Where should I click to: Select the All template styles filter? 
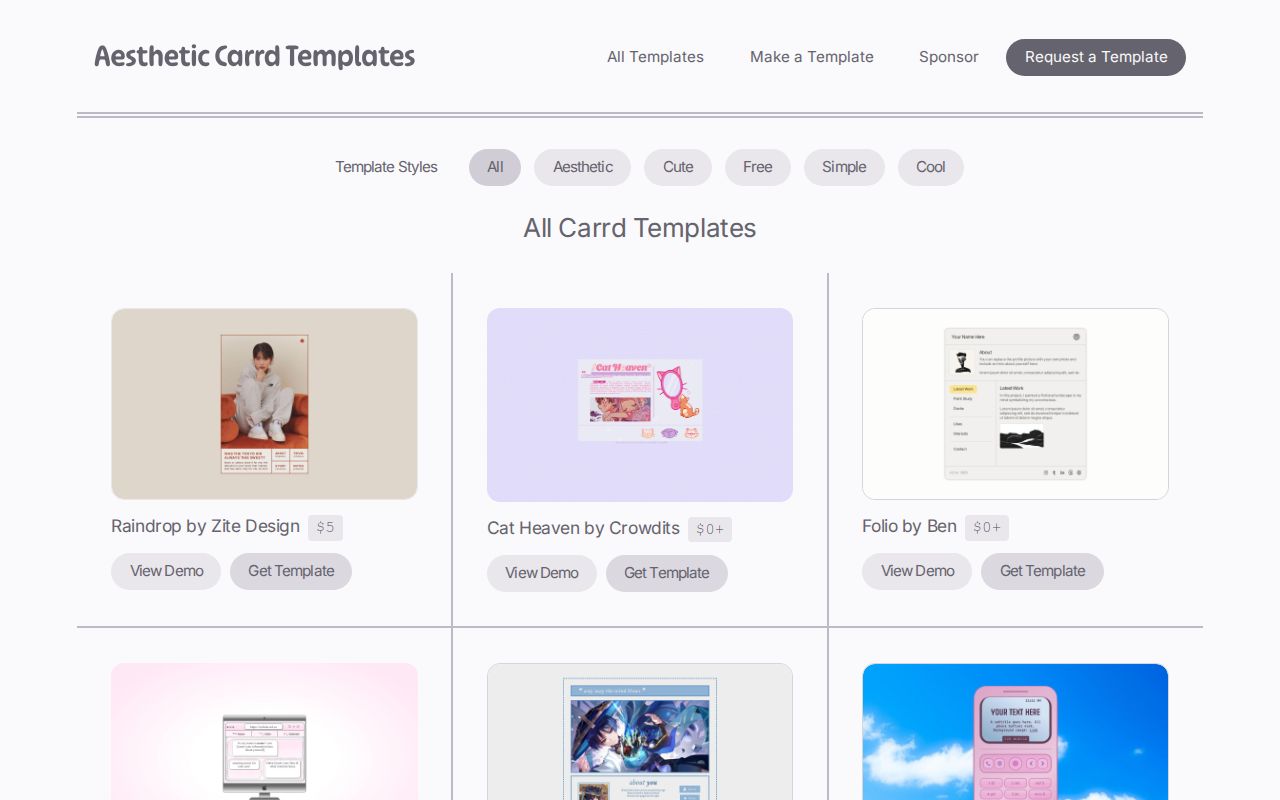(495, 167)
